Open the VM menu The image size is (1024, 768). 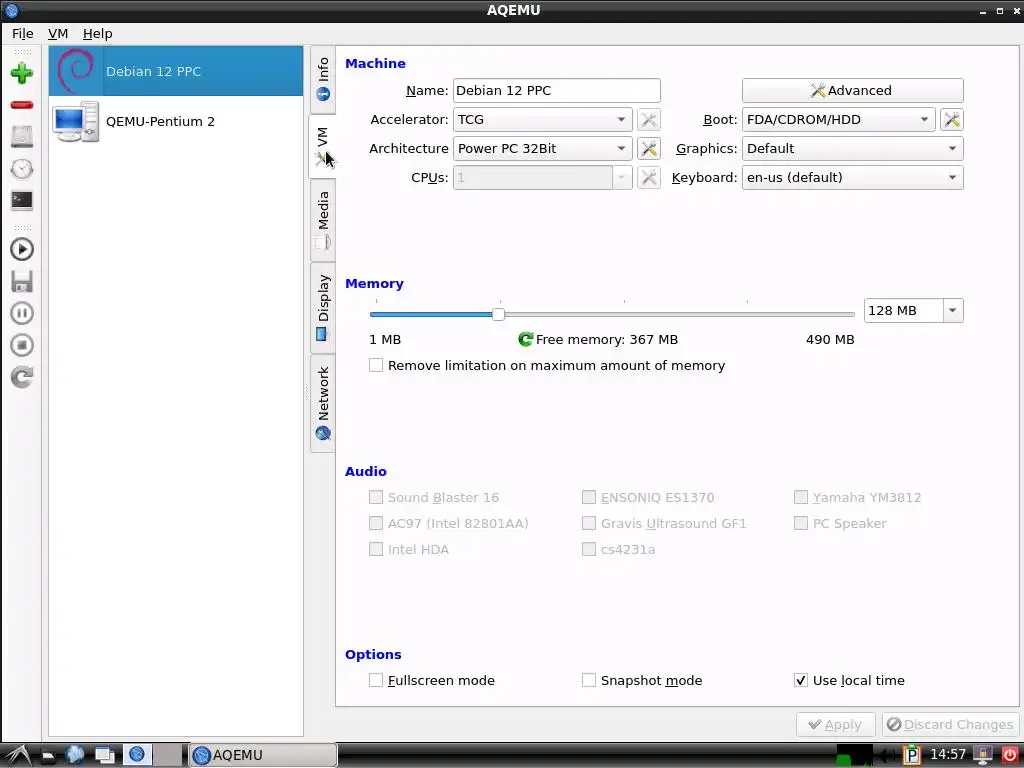coord(57,33)
